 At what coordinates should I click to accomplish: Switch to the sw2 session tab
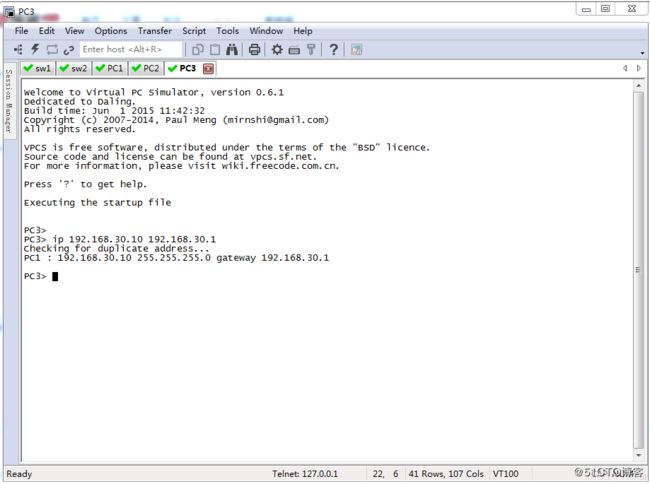(74, 68)
